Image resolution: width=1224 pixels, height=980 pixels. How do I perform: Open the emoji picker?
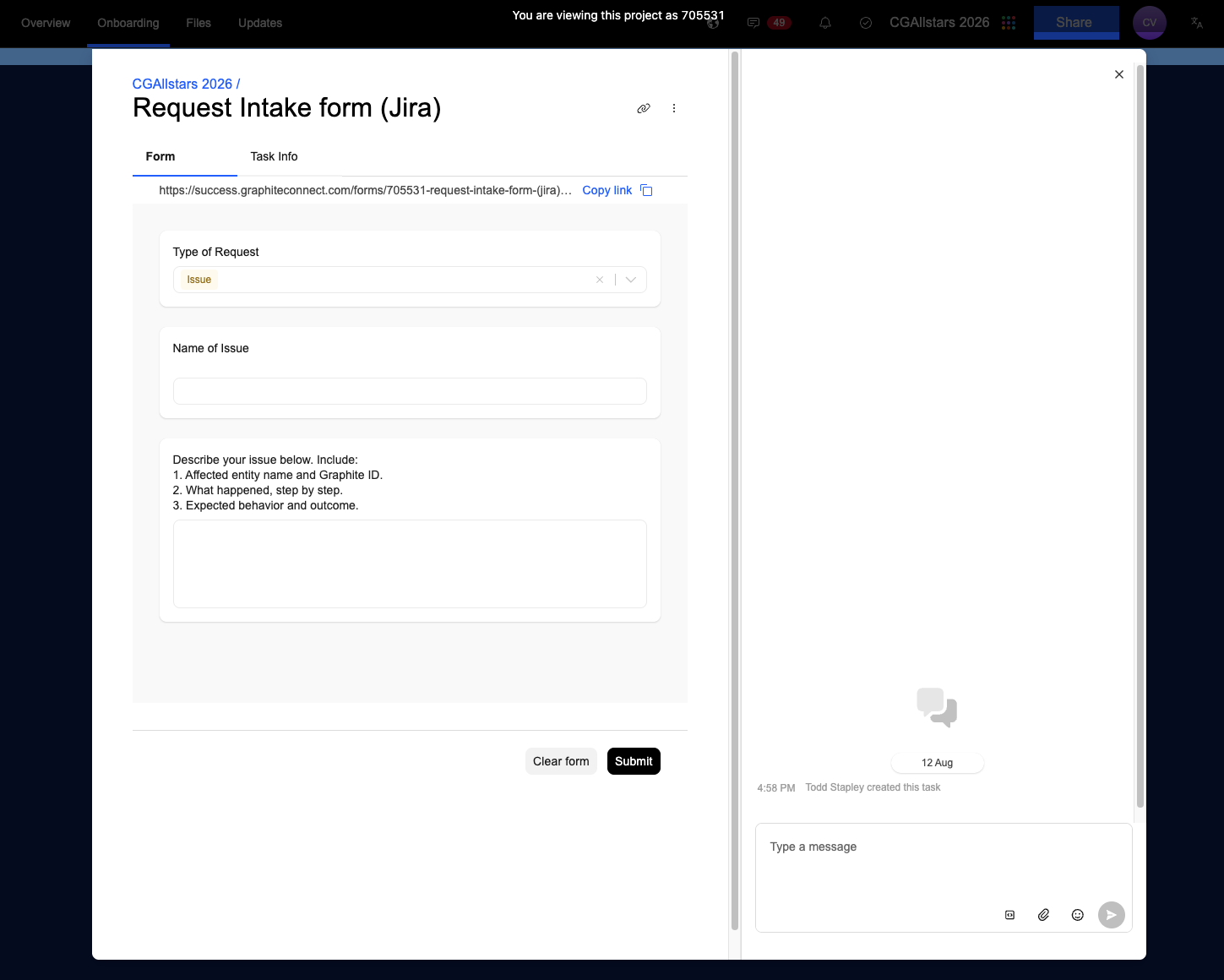click(x=1078, y=915)
